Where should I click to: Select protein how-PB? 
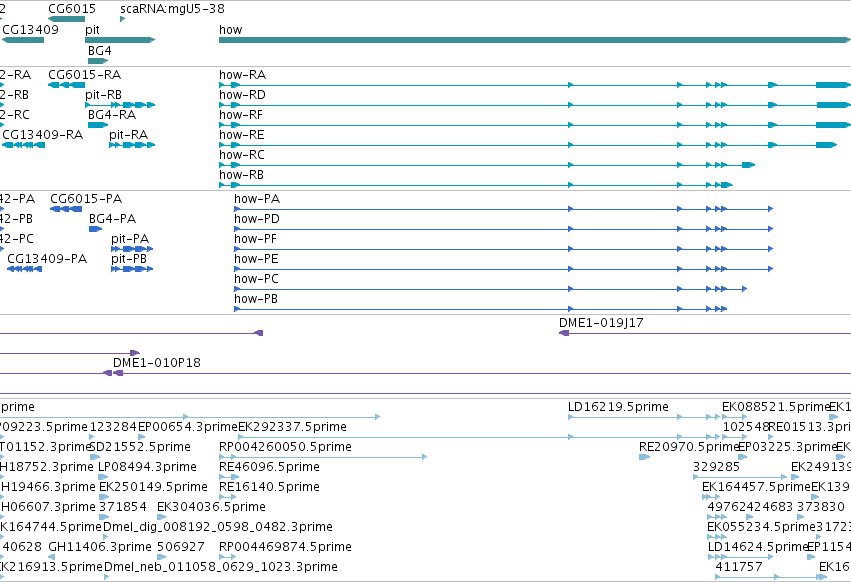pyautogui.click(x=480, y=309)
